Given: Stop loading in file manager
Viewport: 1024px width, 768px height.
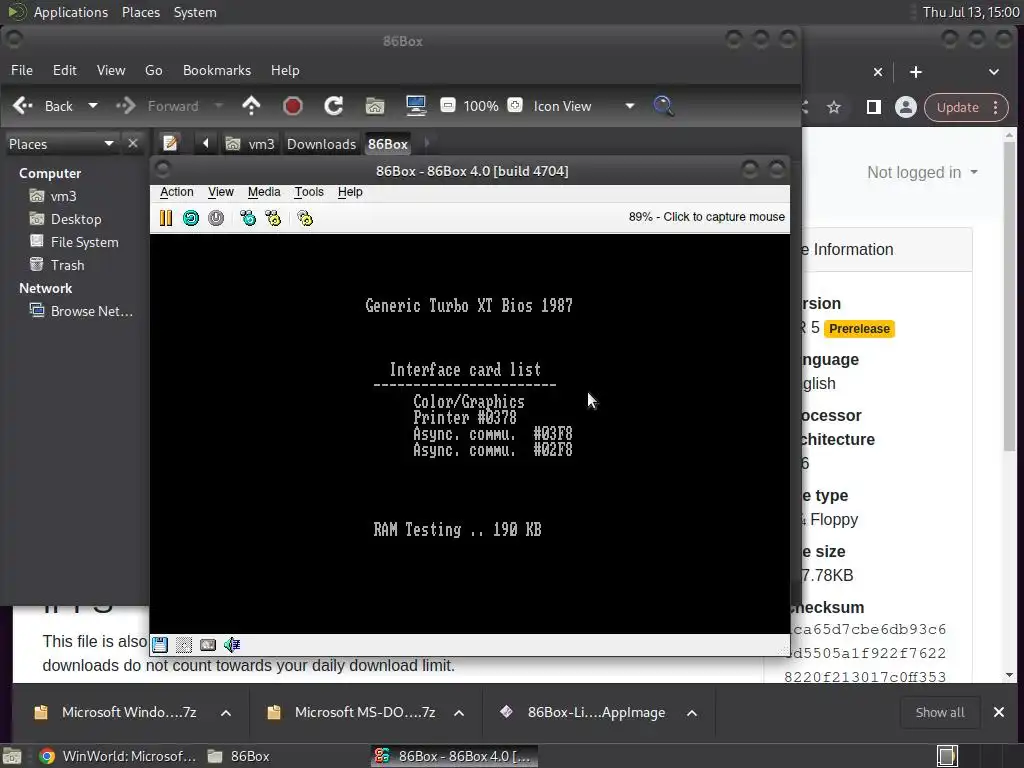Looking at the screenshot, I should pyautogui.click(x=293, y=106).
